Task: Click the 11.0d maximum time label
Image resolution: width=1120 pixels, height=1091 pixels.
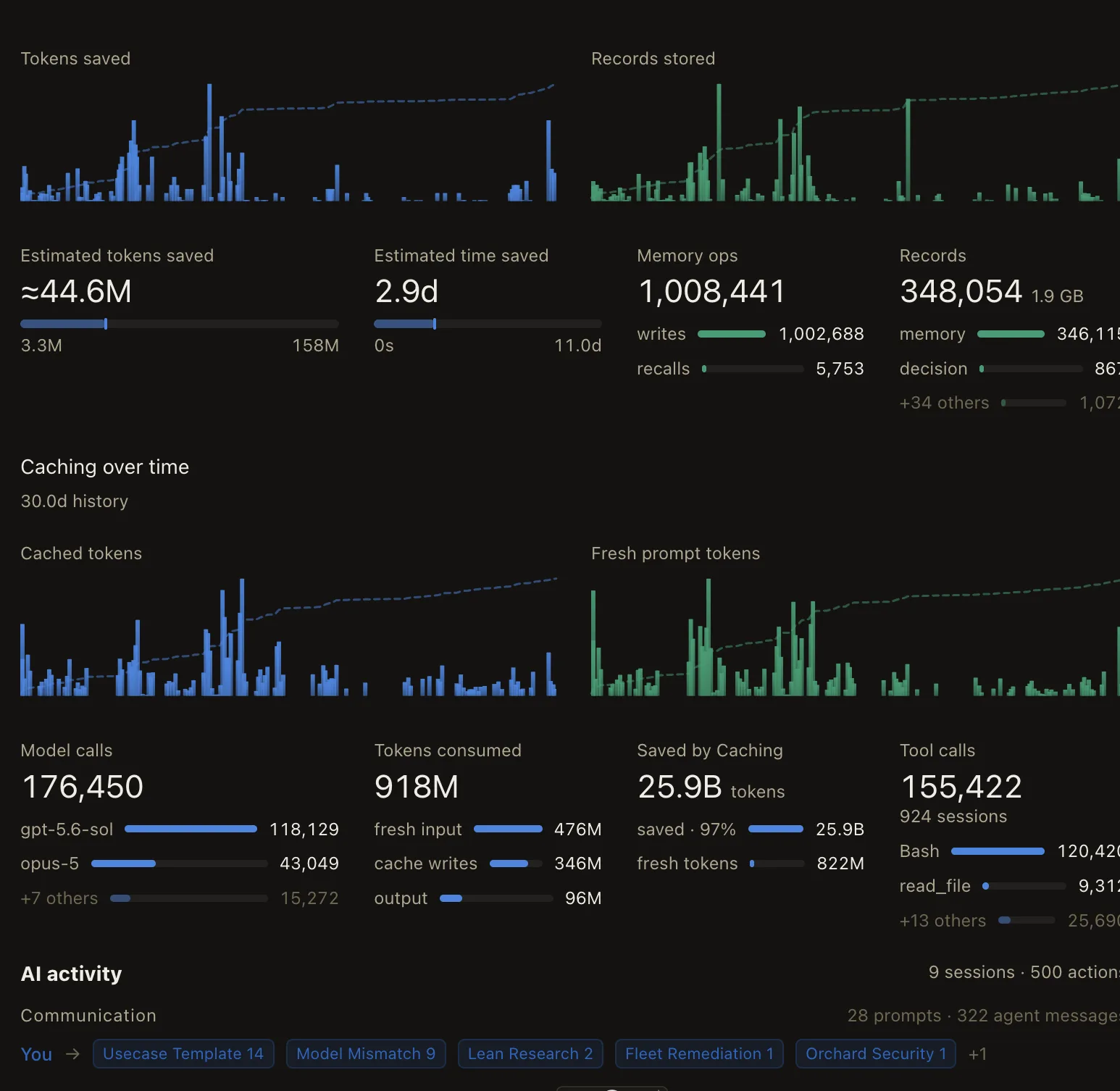Action: pyautogui.click(x=578, y=346)
